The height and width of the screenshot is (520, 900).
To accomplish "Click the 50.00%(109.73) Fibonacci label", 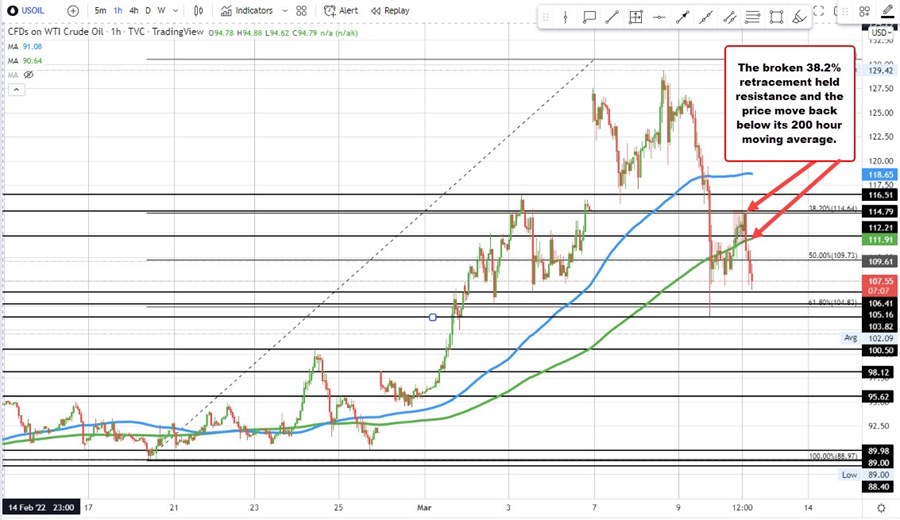I will pos(833,255).
